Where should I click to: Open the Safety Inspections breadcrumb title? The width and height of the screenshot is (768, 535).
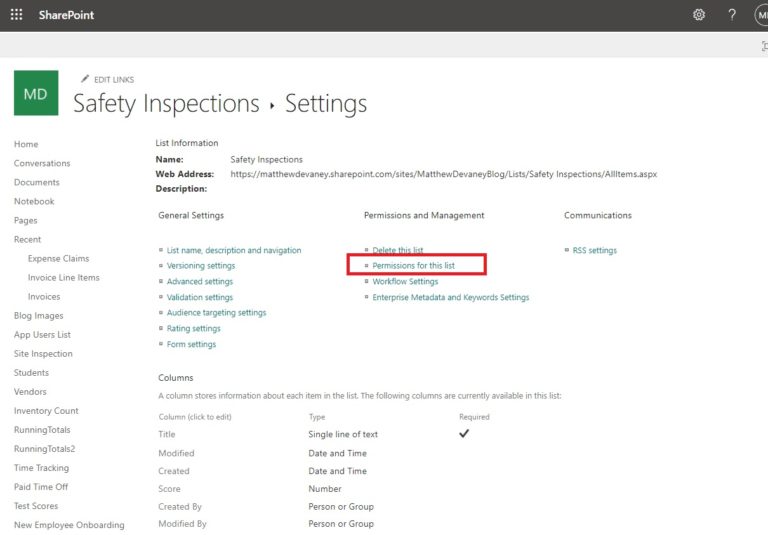coord(166,104)
